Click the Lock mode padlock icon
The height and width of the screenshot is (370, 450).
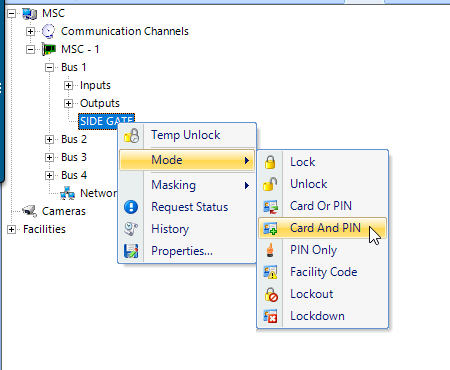[270, 162]
